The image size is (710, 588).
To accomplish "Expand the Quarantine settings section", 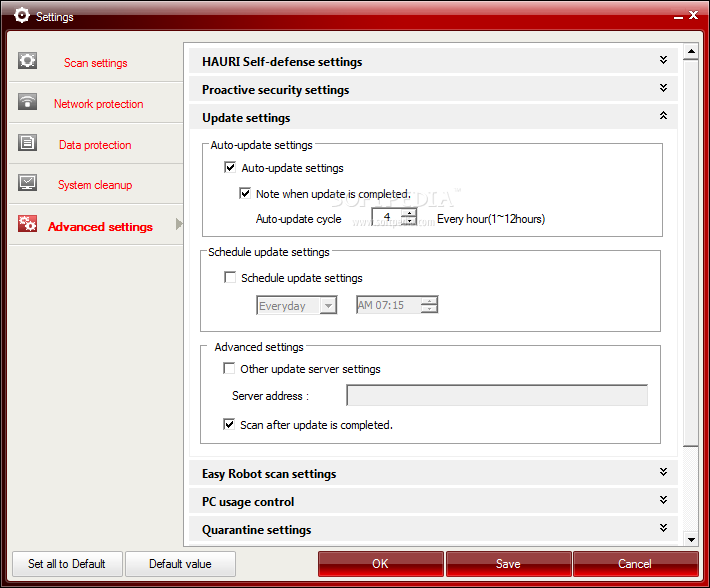I will [x=433, y=529].
